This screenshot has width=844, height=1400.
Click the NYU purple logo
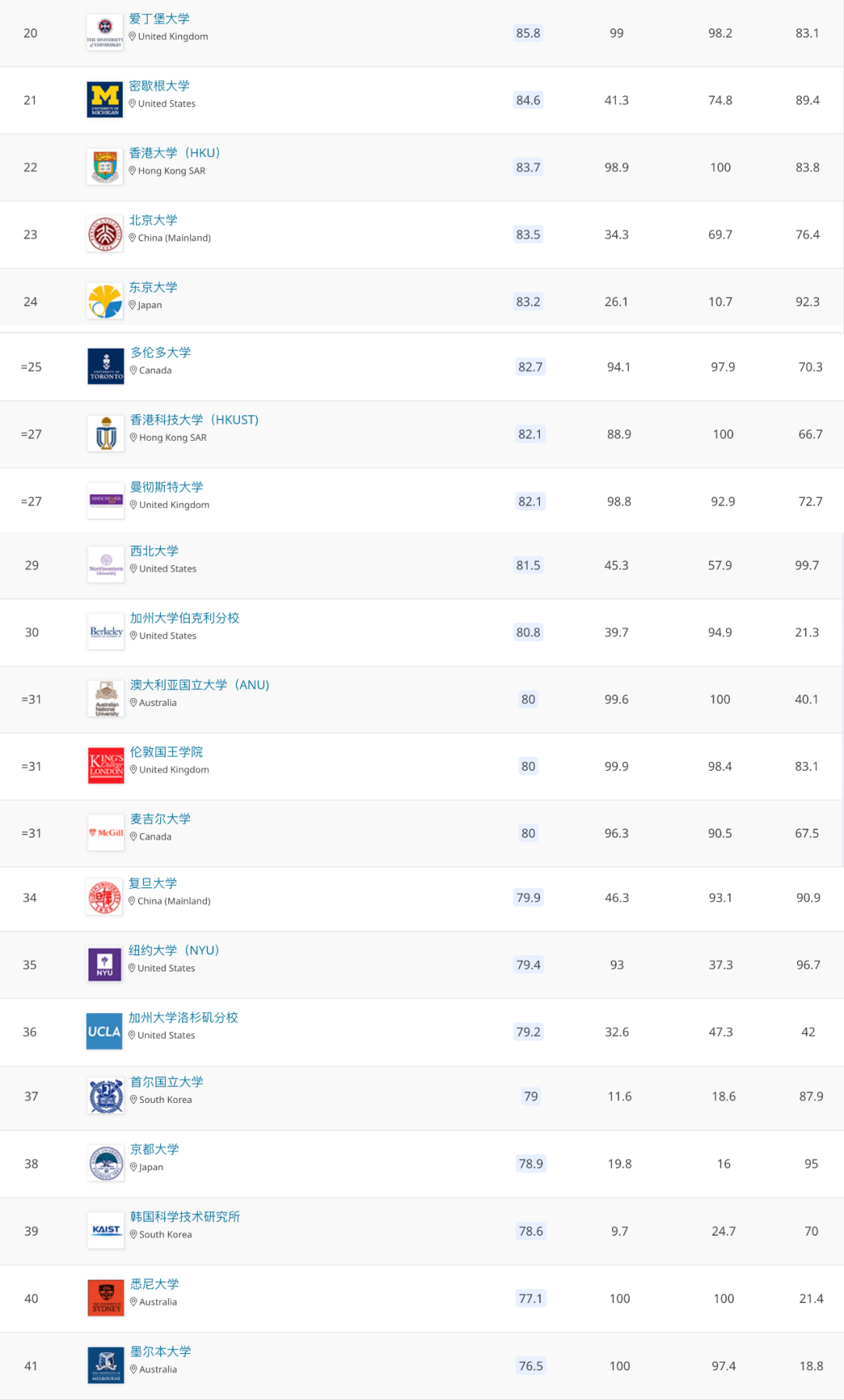point(105,965)
